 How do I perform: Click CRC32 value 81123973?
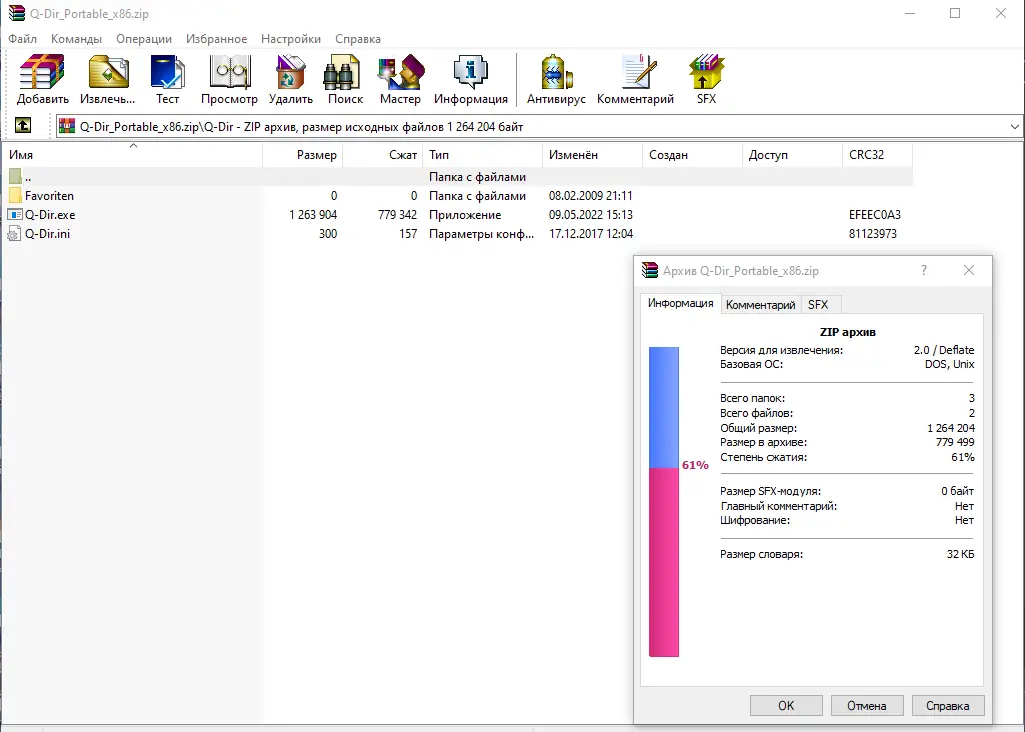(873, 233)
